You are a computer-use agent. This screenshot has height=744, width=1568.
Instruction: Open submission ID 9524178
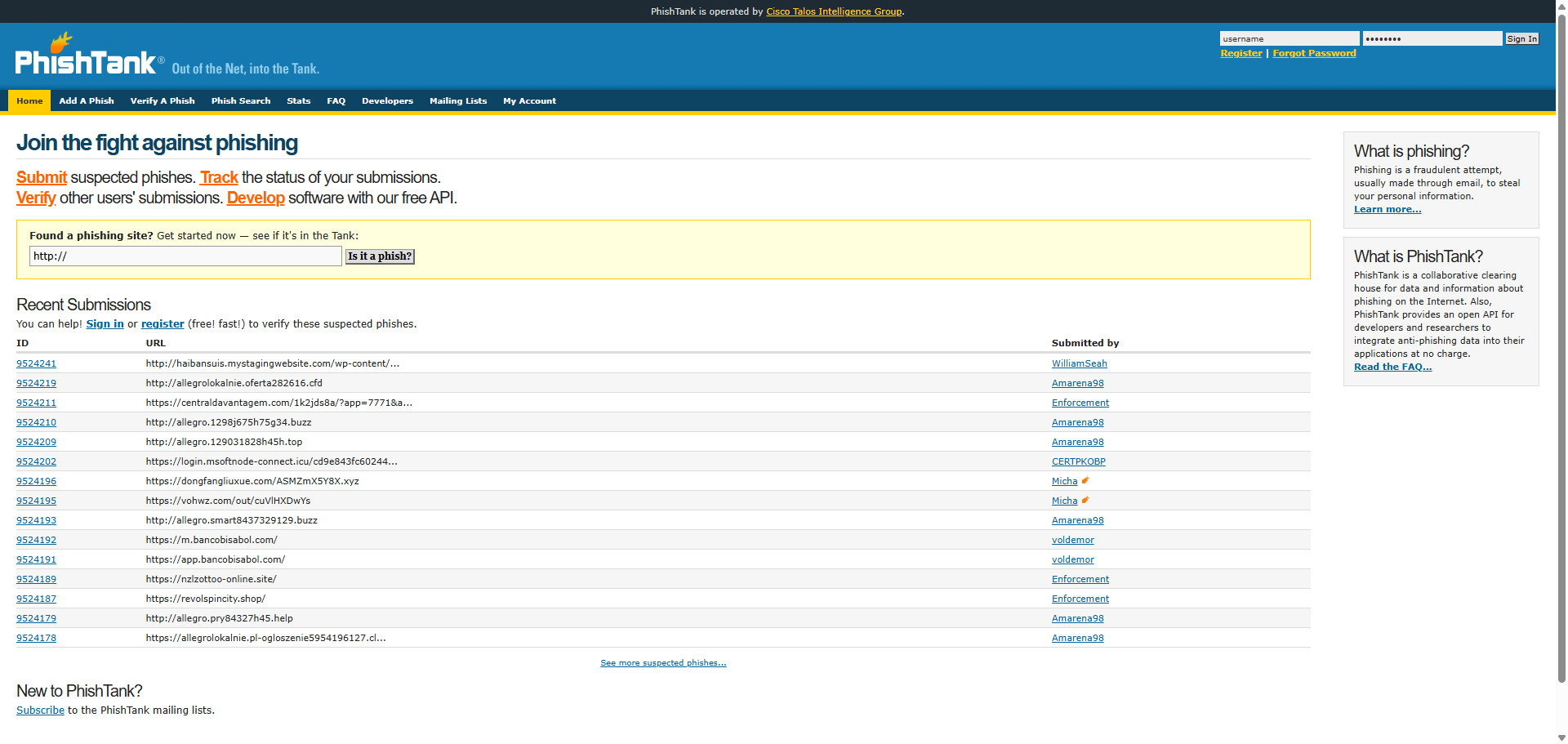click(36, 638)
